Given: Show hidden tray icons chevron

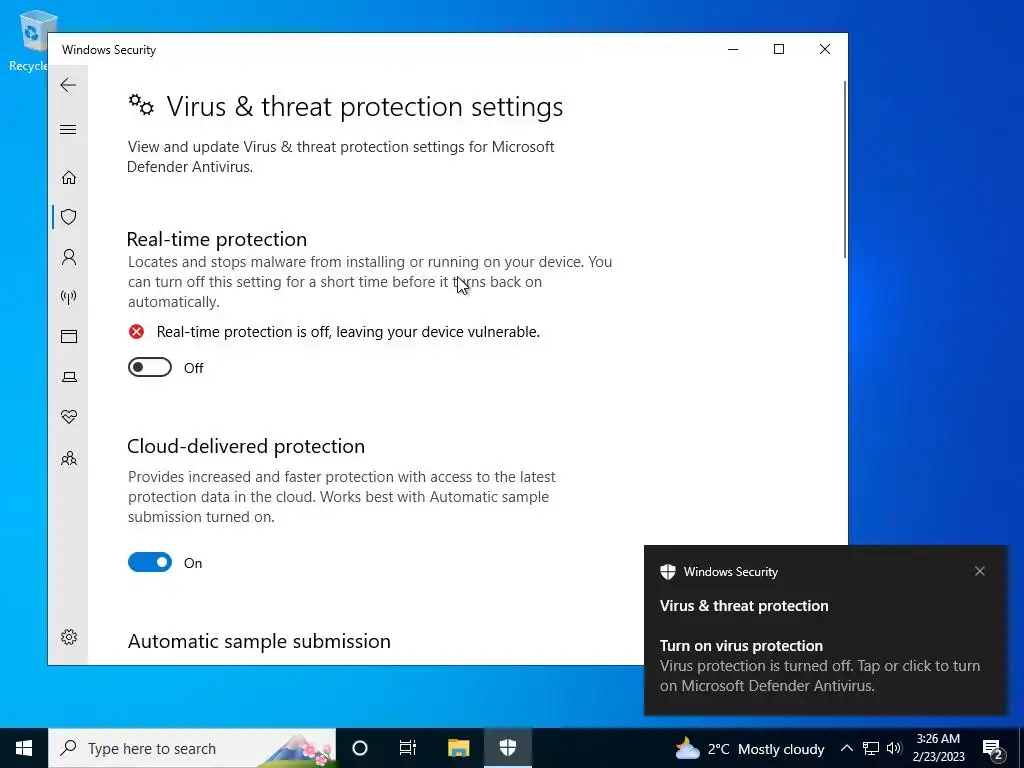Looking at the screenshot, I should pyautogui.click(x=846, y=748).
